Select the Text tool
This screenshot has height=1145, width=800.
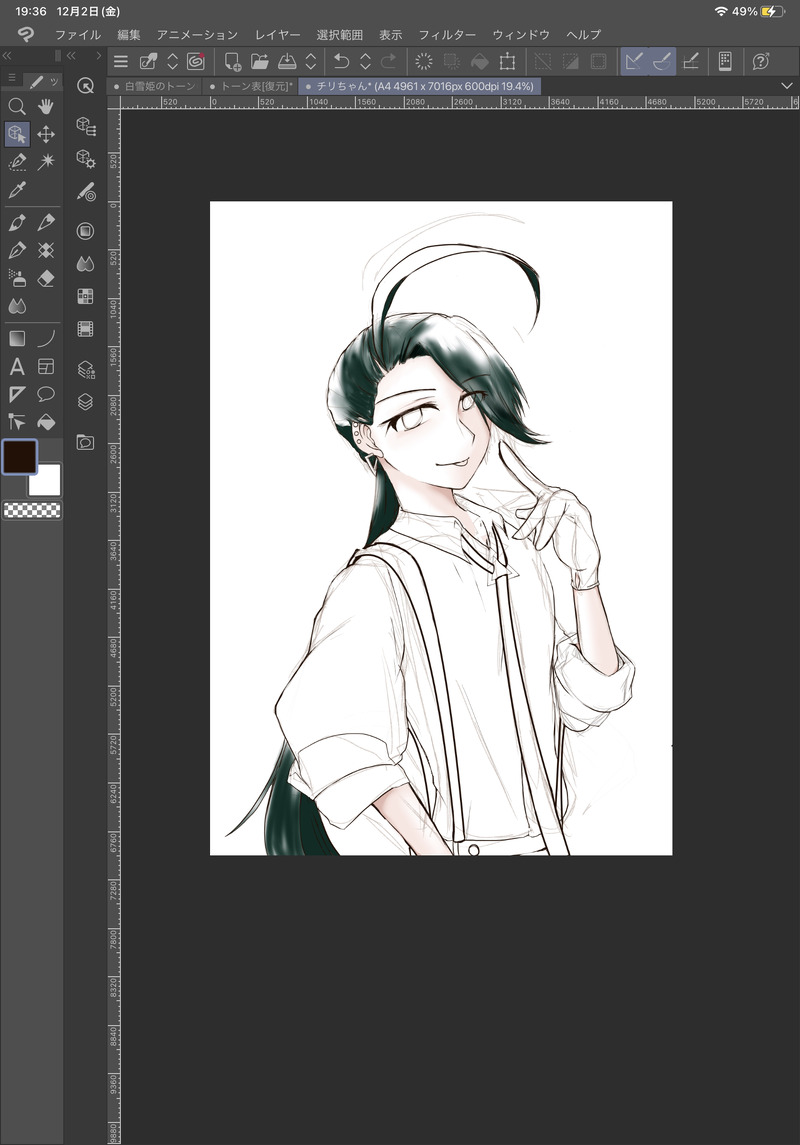pyautogui.click(x=17, y=367)
